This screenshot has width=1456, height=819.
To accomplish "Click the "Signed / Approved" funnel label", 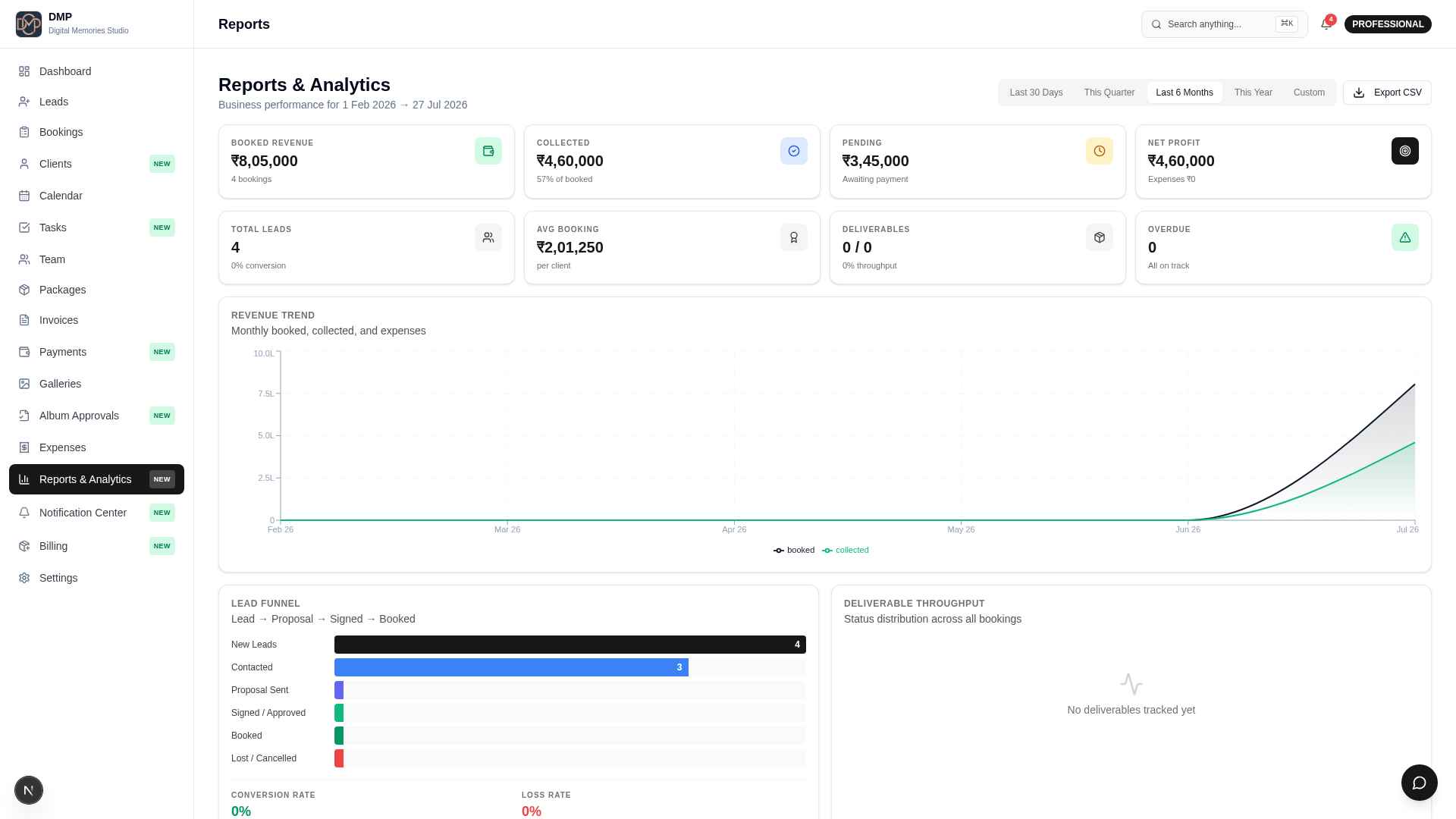I will pyautogui.click(x=268, y=713).
